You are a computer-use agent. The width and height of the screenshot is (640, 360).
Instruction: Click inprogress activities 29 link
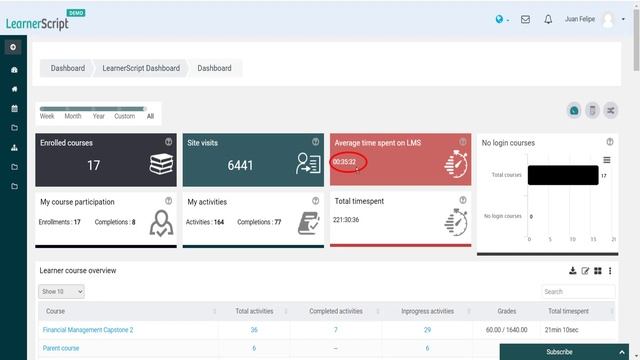[427, 330]
